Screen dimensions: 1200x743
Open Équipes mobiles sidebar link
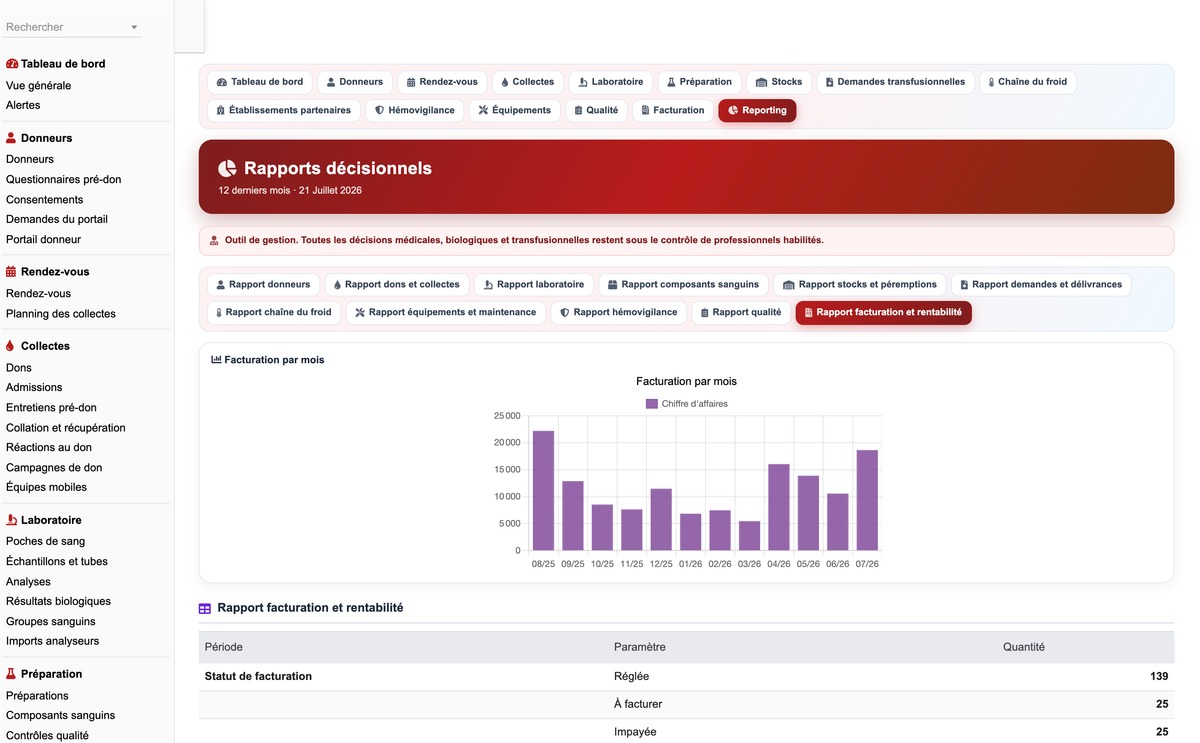tap(46, 488)
